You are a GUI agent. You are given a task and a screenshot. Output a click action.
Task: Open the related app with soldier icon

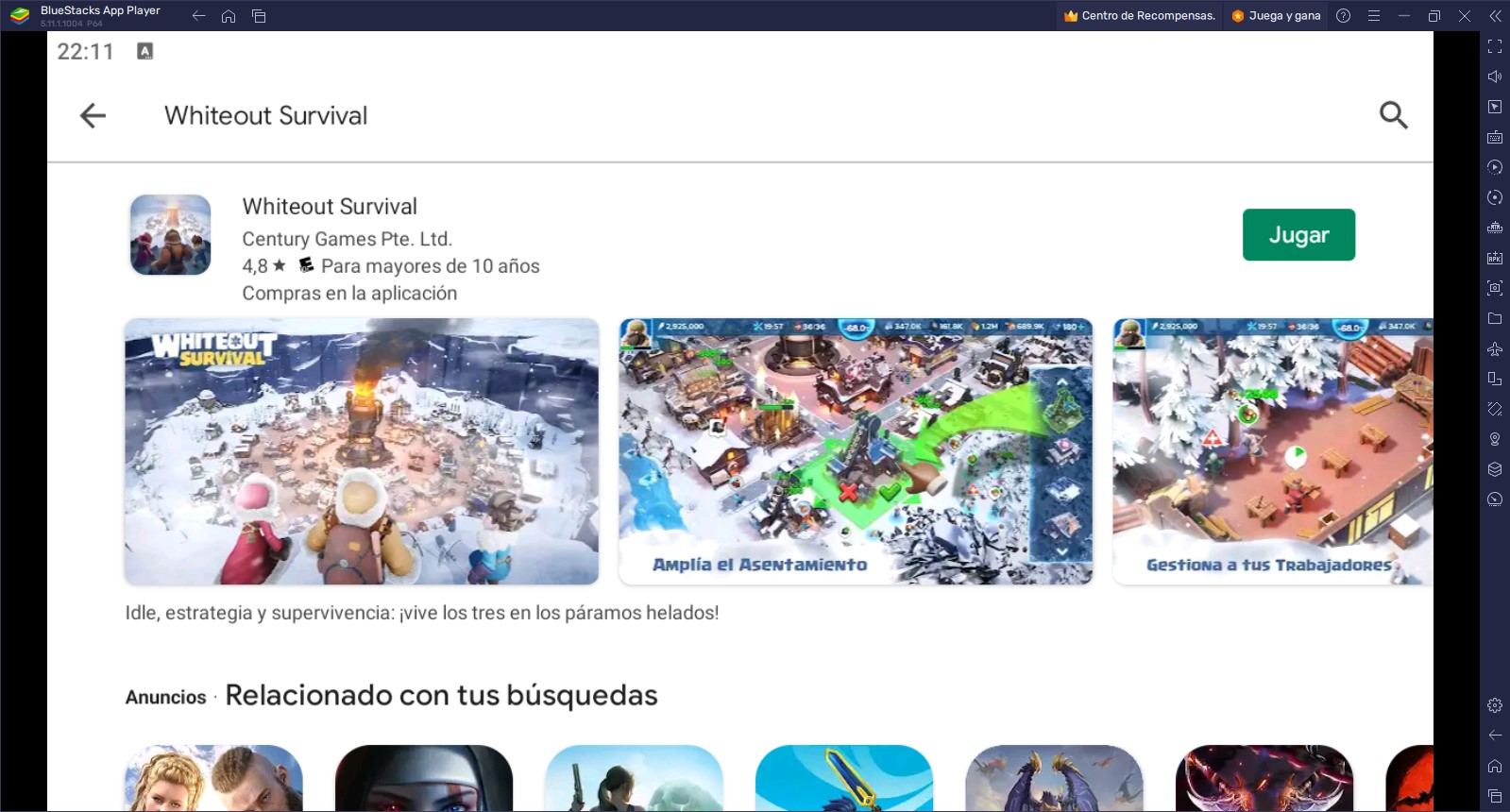pyautogui.click(x=634, y=778)
